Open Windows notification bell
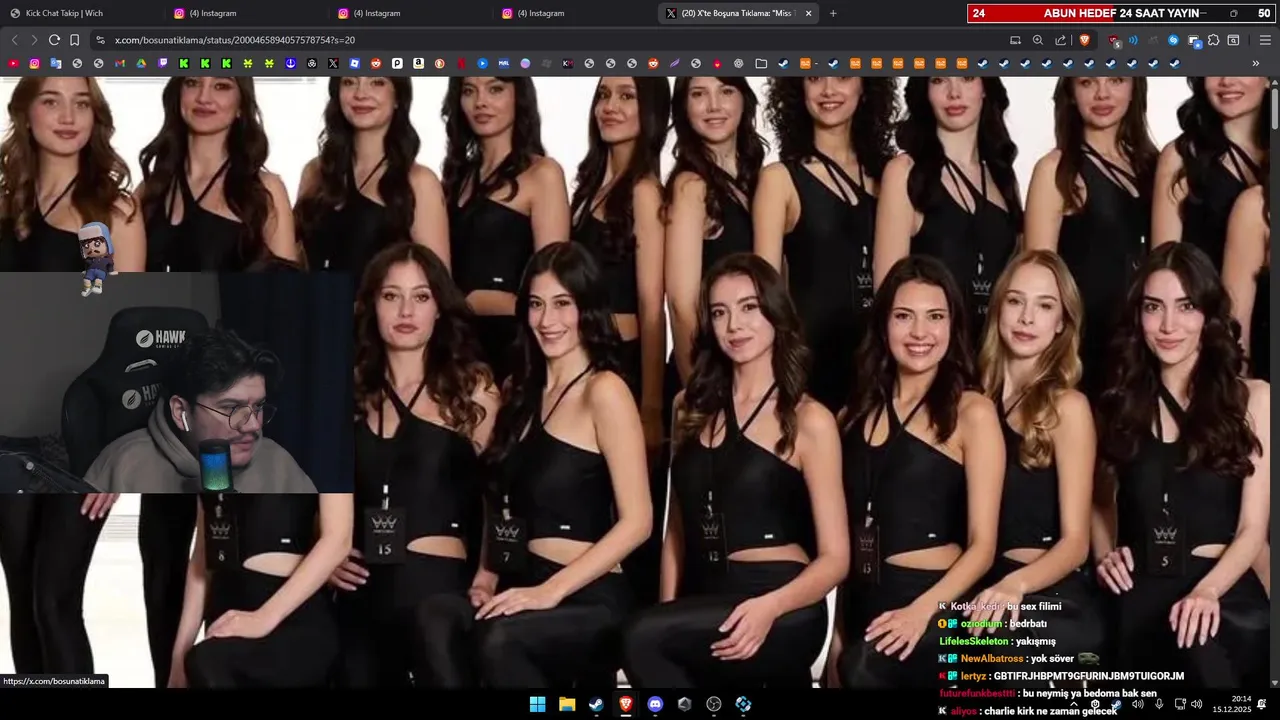 1262,704
